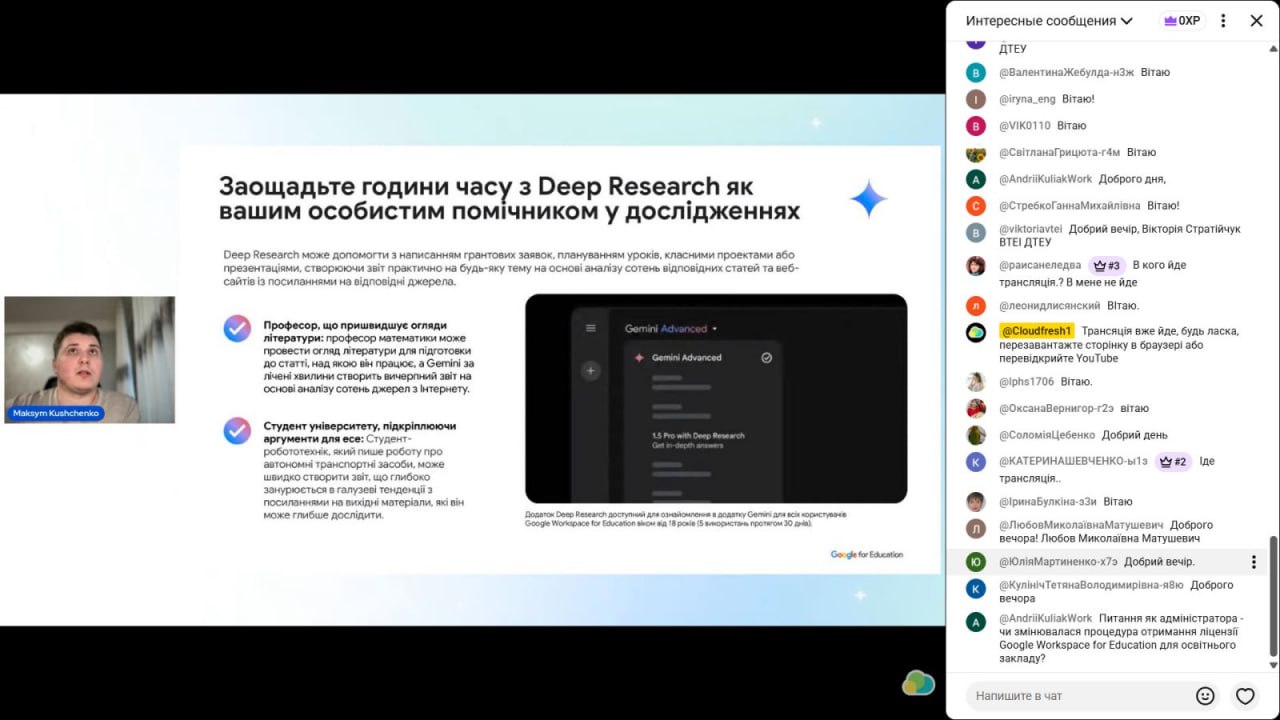Image resolution: width=1280 pixels, height=720 pixels.
Task: Open options for ЮліяМартиненко's message
Action: click(1253, 562)
